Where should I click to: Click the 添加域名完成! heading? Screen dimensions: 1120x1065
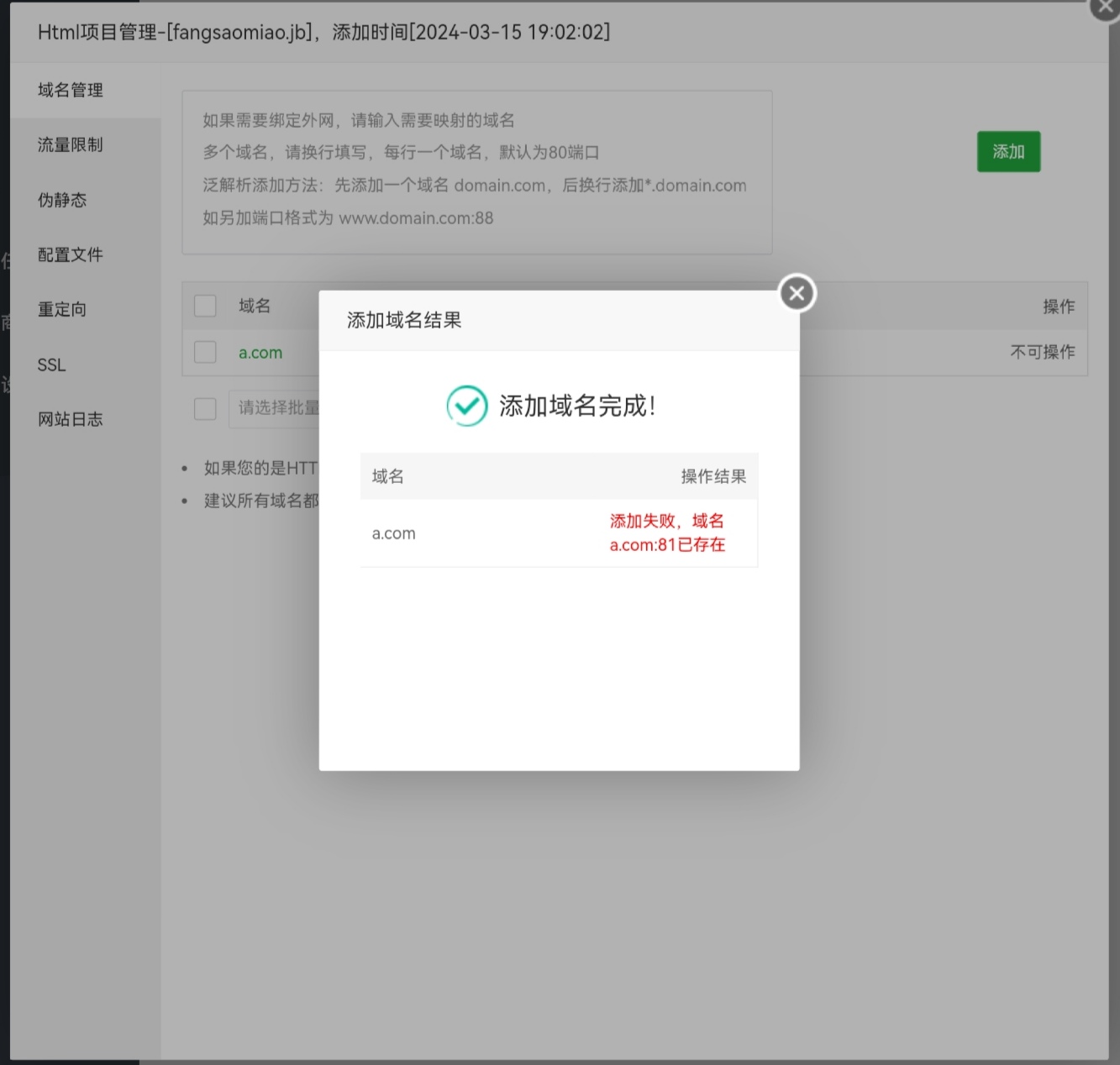pos(577,406)
